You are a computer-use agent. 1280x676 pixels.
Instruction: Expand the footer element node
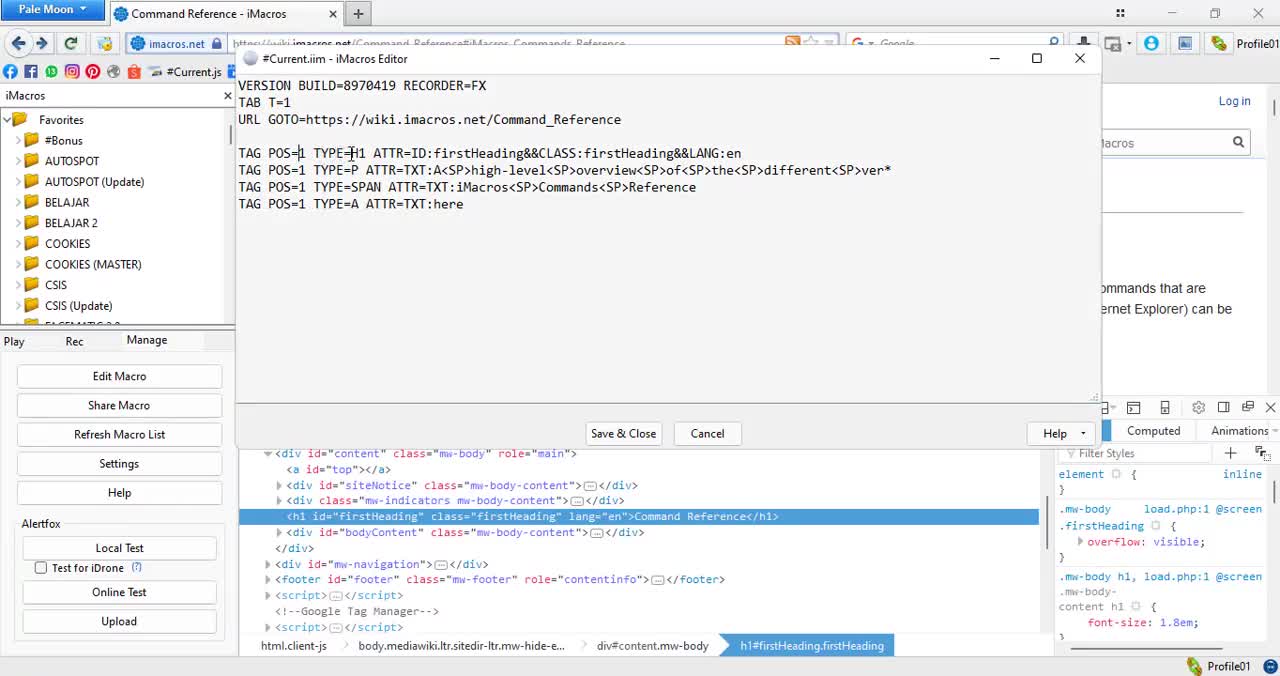tap(268, 579)
